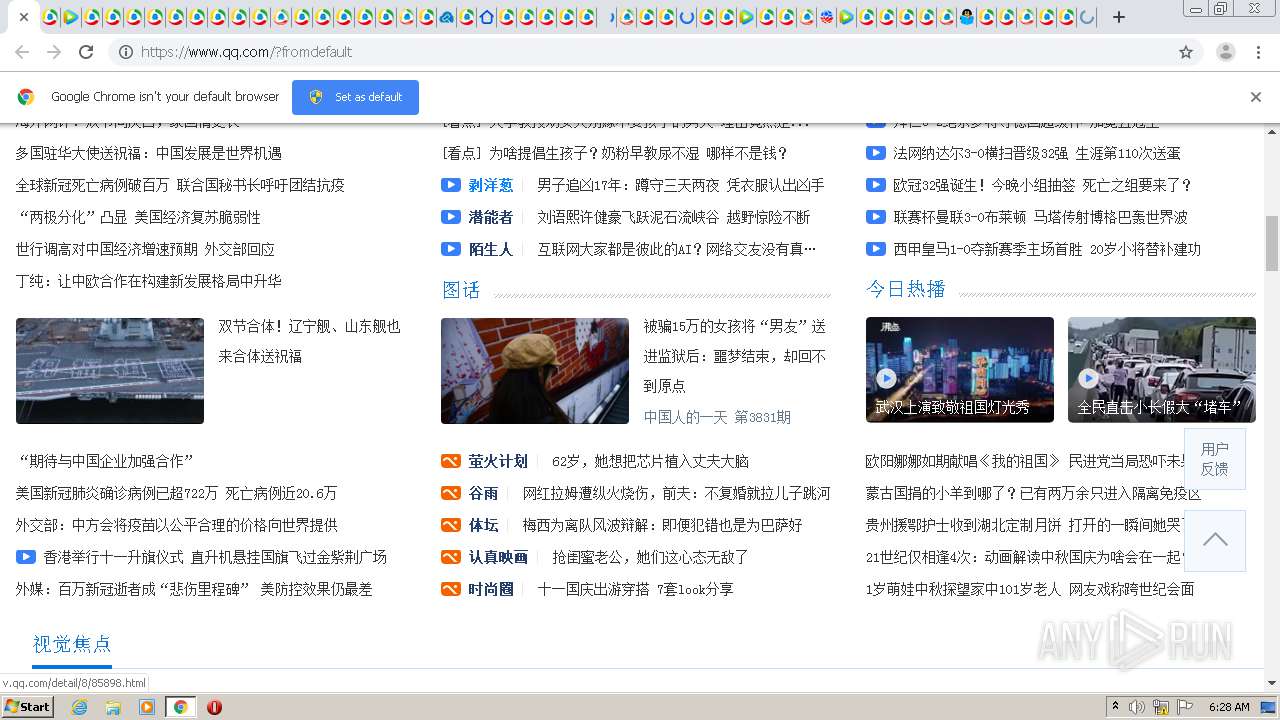Viewport: 1280px width, 720px height.
Task: Play 武汉上演致敬祖国灯光秀 video
Action: point(960,371)
